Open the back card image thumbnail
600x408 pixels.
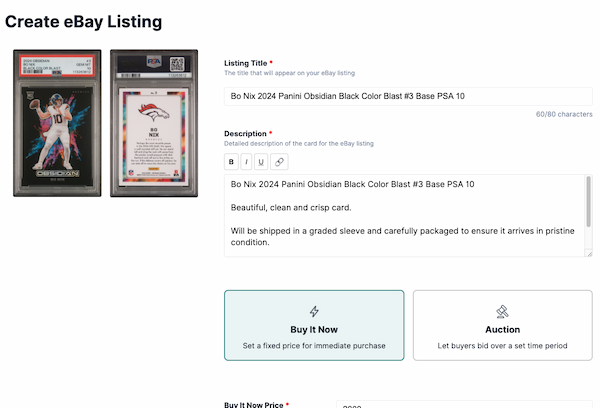coord(154,123)
